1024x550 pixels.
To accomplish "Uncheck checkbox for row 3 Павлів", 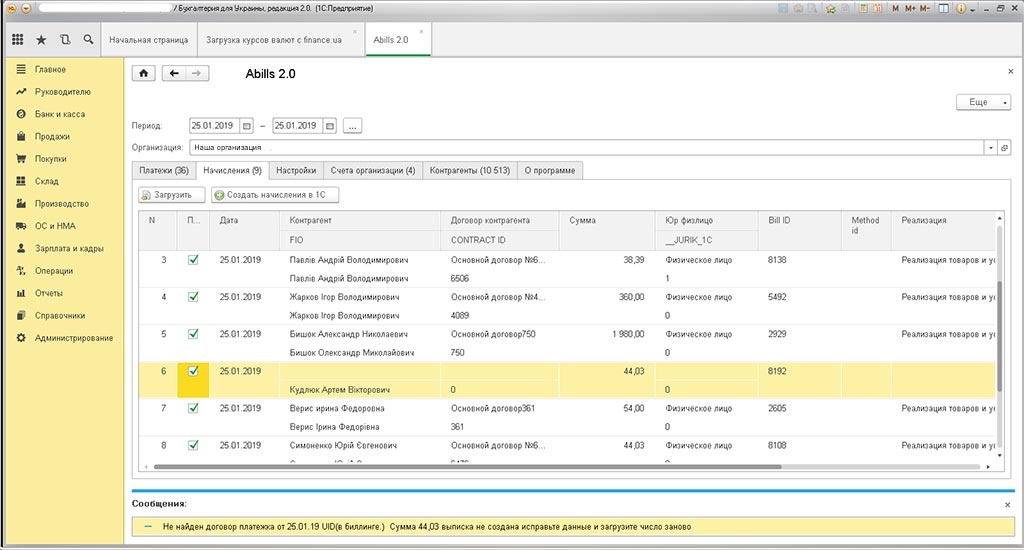I will point(193,260).
